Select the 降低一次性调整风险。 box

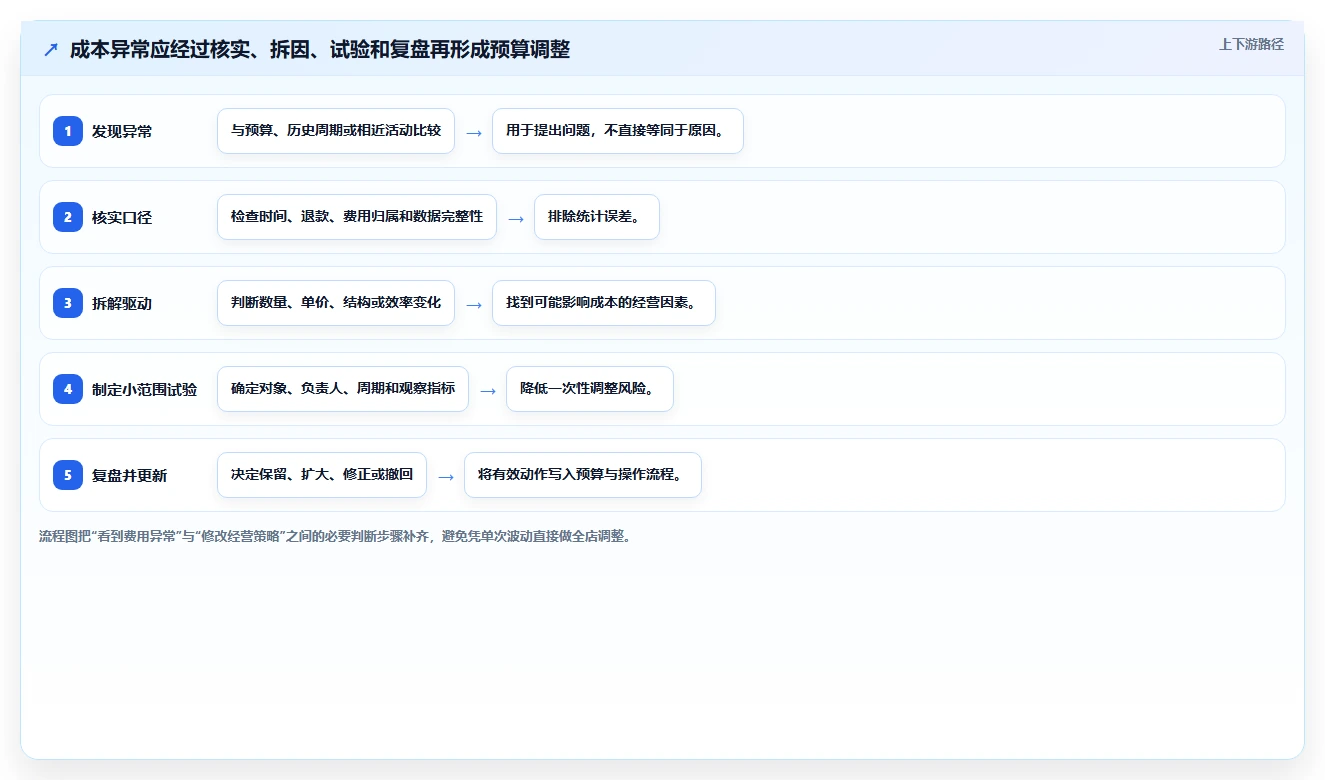(590, 389)
